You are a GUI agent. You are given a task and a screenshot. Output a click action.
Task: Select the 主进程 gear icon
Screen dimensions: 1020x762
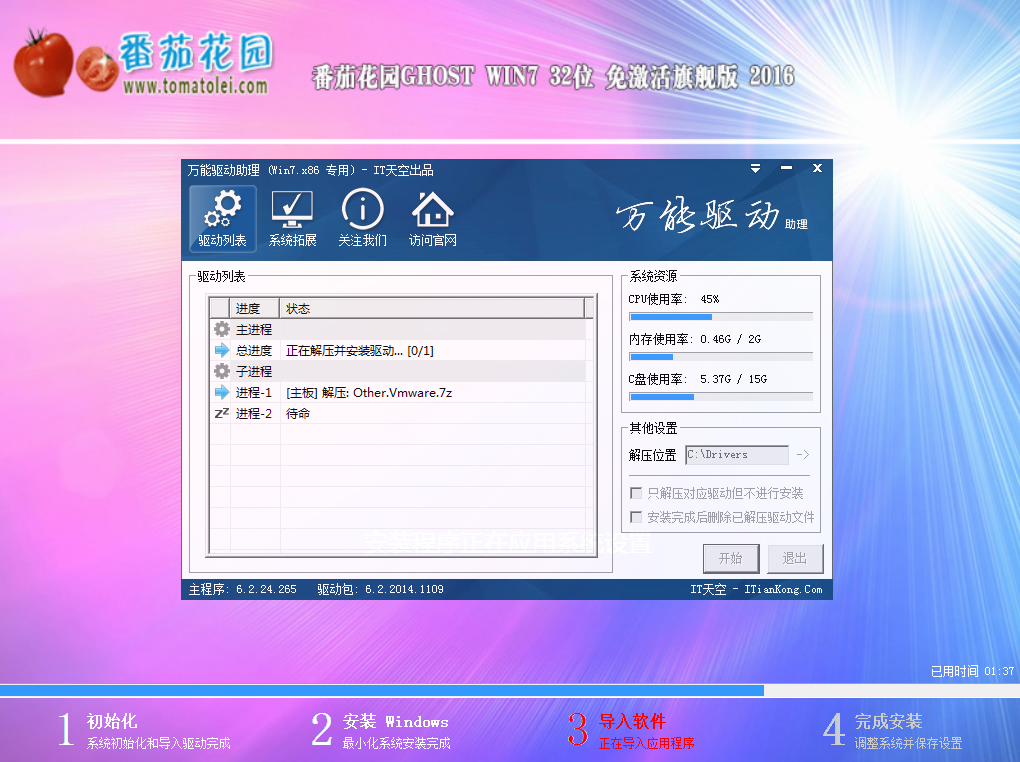(222, 329)
